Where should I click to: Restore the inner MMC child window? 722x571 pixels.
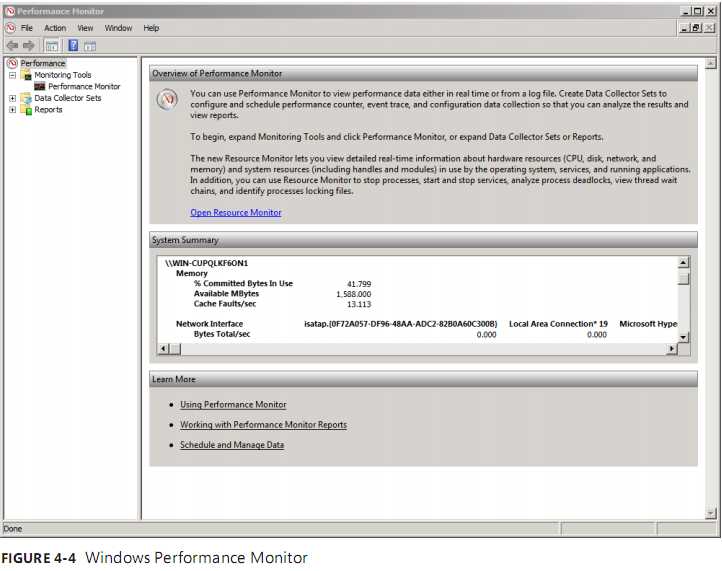(696, 28)
